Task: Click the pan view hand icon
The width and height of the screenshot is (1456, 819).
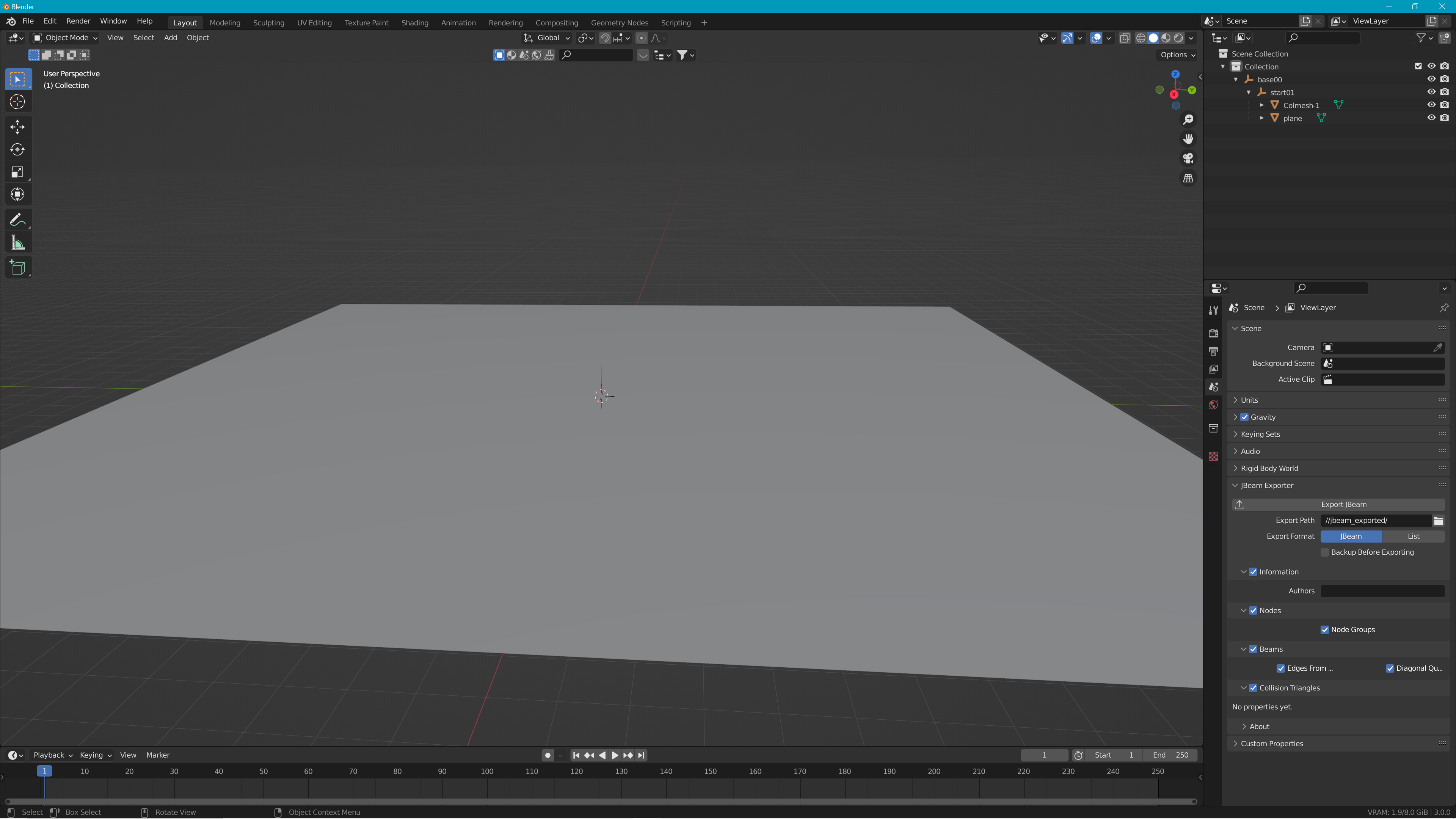Action: tap(1188, 139)
